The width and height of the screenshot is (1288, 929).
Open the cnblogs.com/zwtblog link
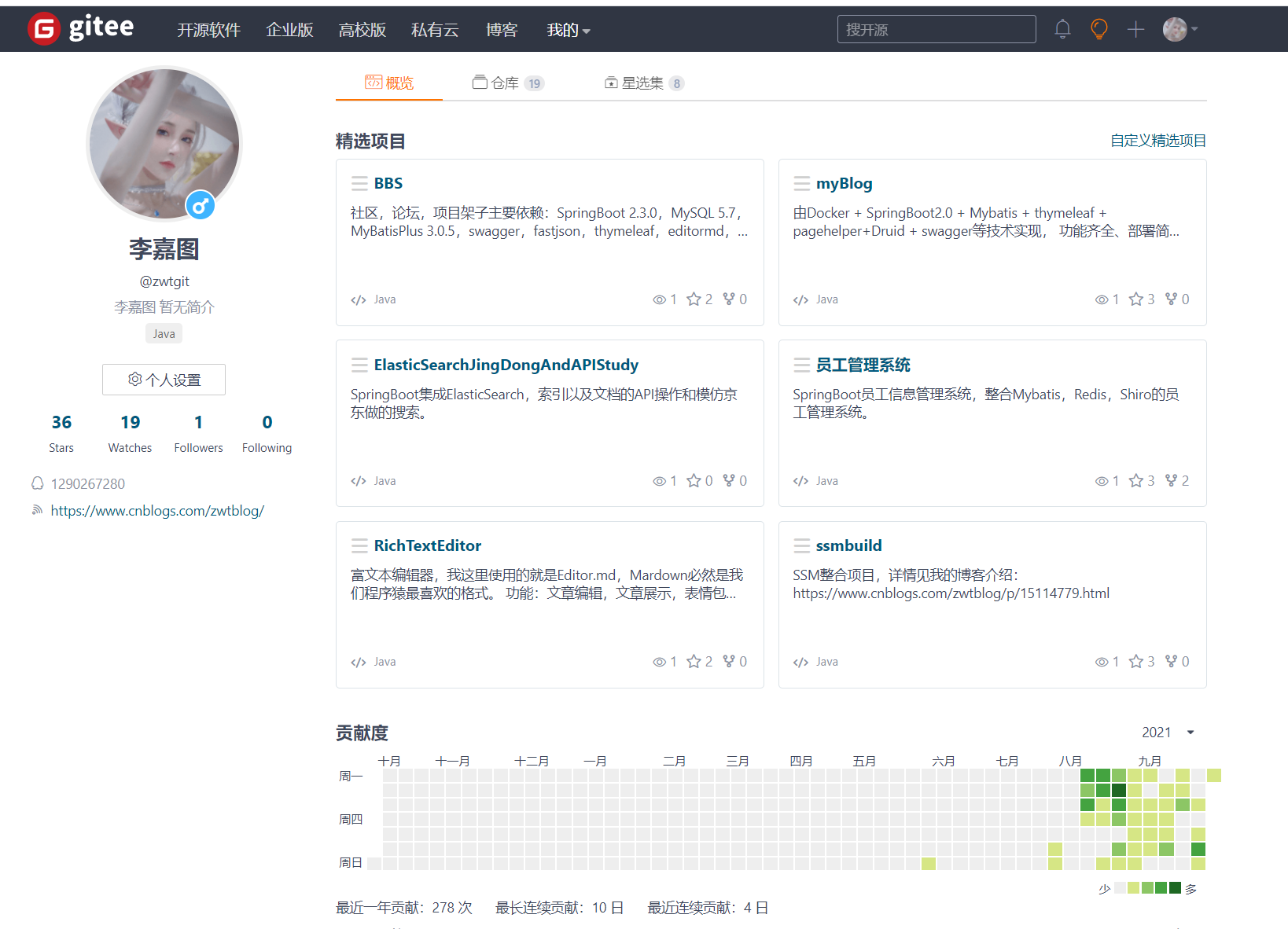point(157,510)
